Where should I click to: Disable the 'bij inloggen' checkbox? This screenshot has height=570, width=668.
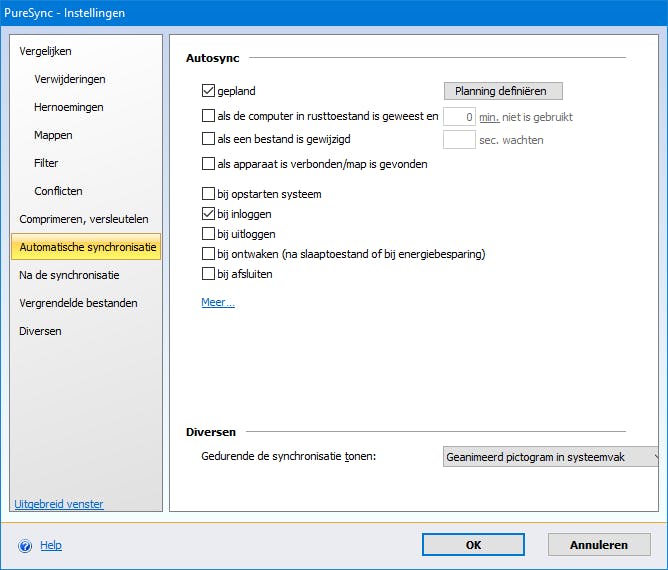coord(208,213)
